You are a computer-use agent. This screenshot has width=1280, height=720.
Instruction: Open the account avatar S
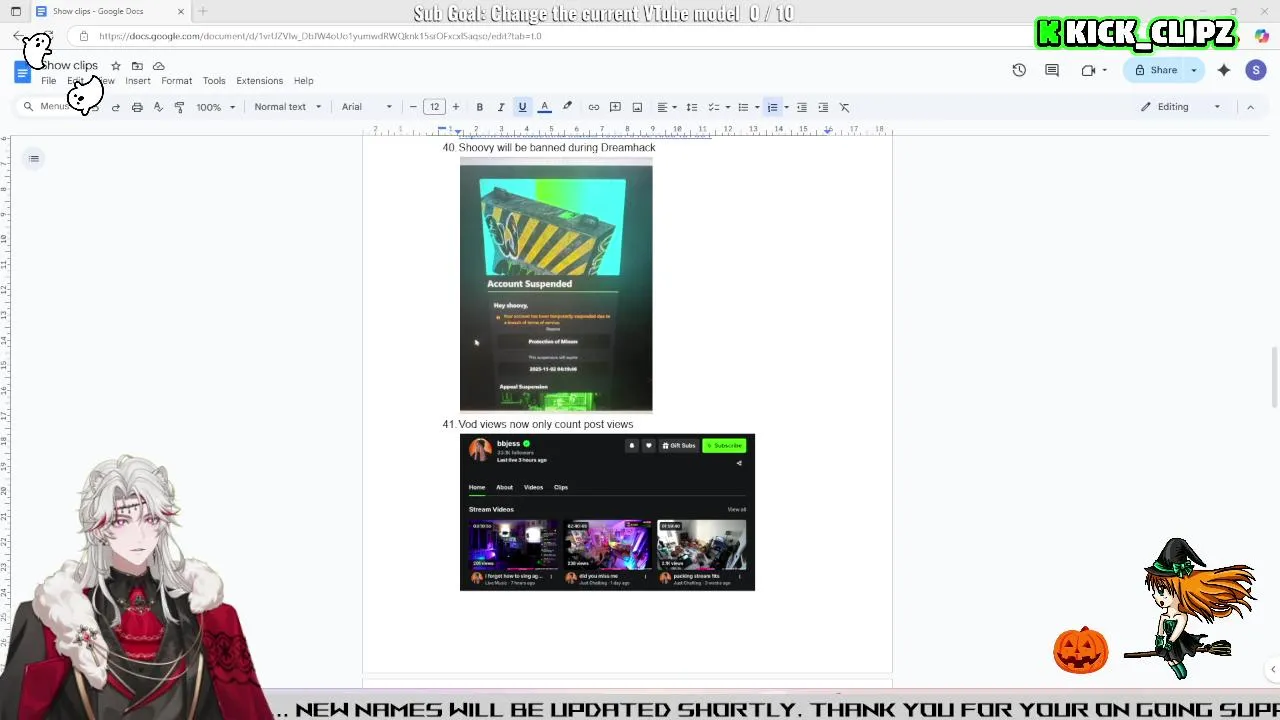[1256, 70]
